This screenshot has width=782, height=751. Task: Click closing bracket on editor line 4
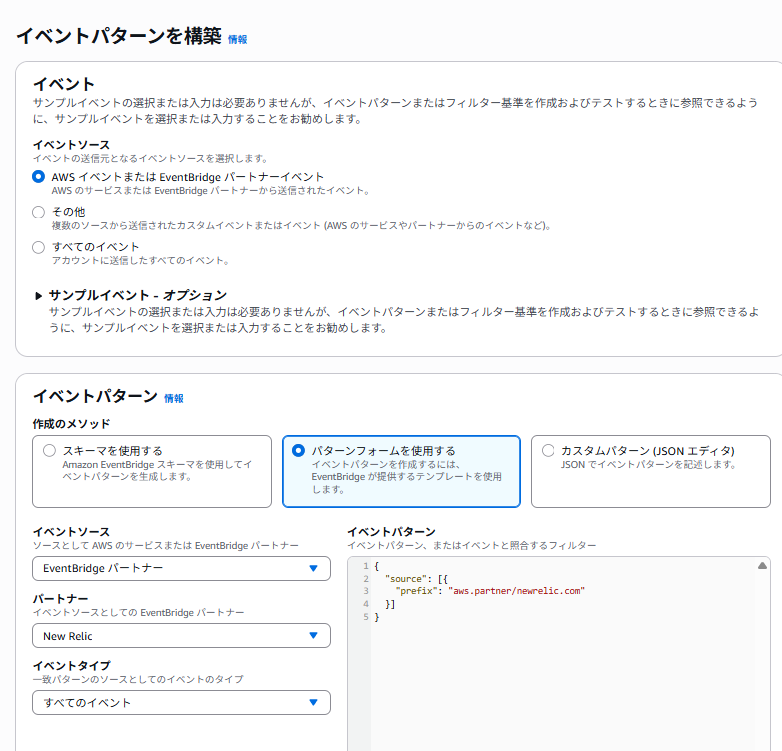390,604
